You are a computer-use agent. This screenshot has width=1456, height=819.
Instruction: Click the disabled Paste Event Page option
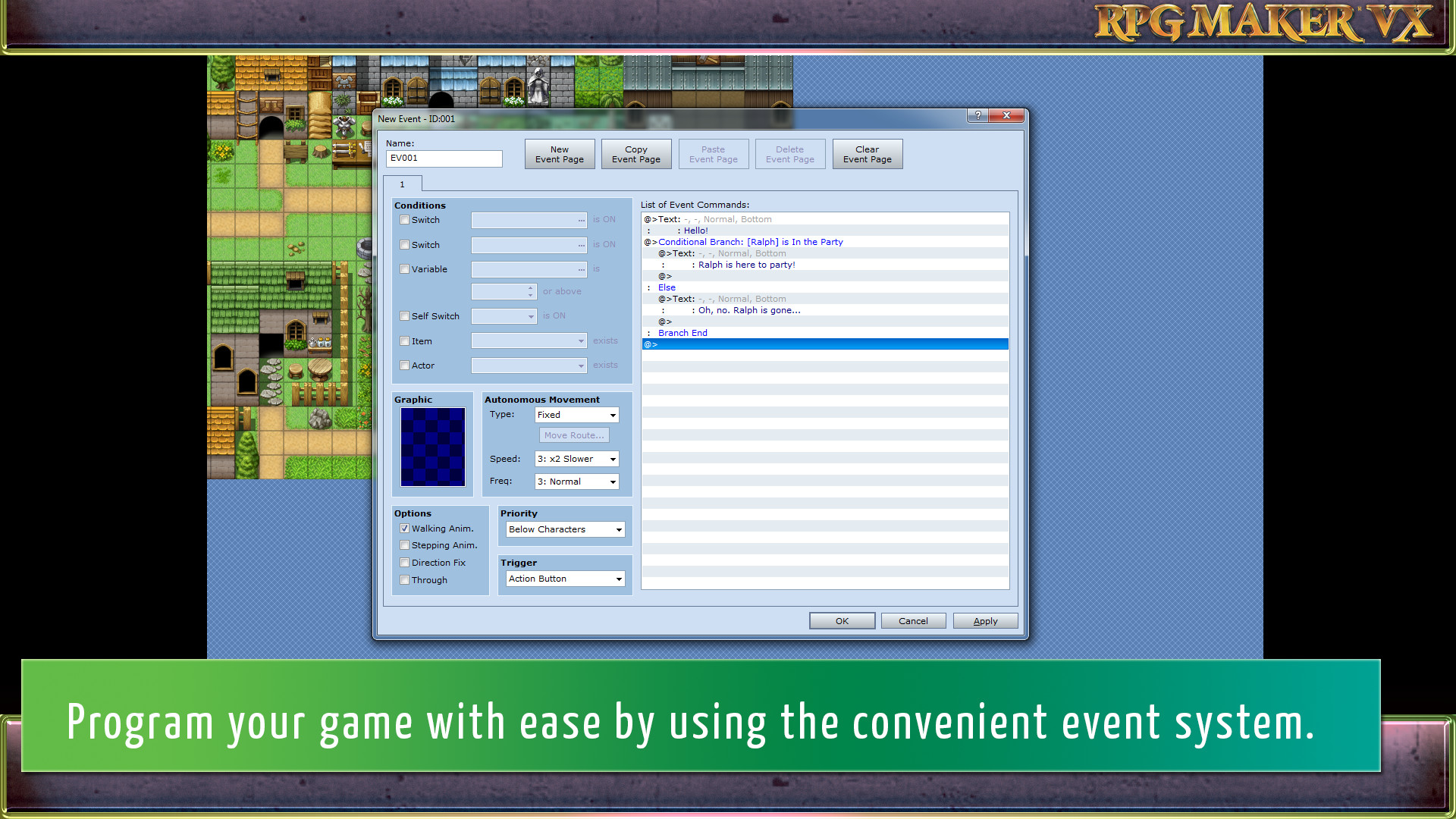pos(713,154)
